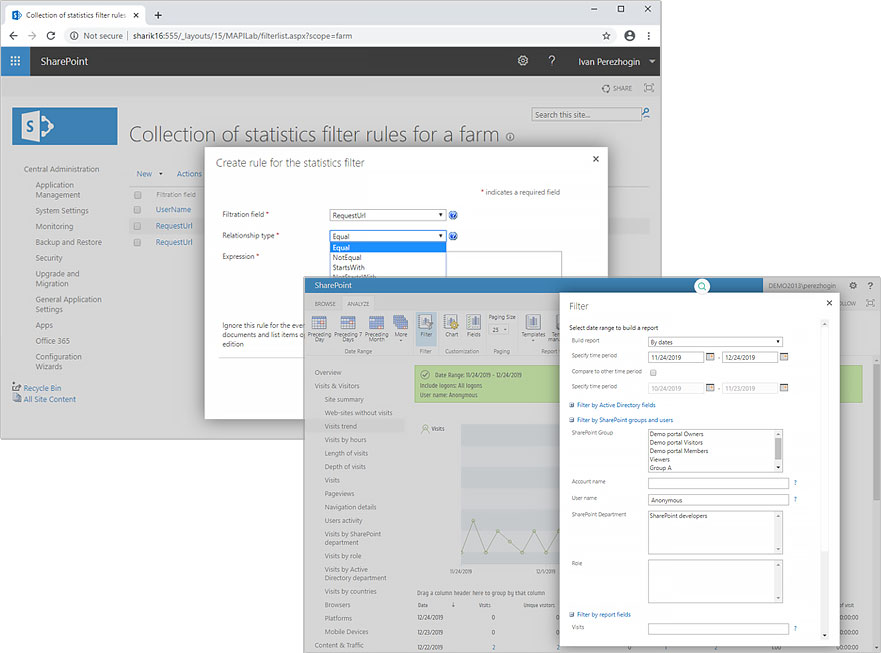This screenshot has width=881, height=653.
Task: Click the SharePoint Department list scrollbar
Action: click(x=778, y=532)
